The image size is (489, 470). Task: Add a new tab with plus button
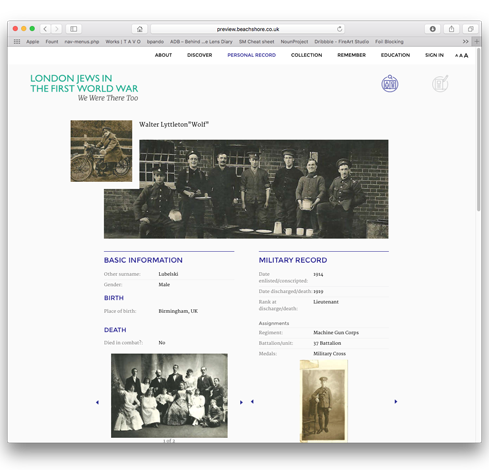(477, 42)
